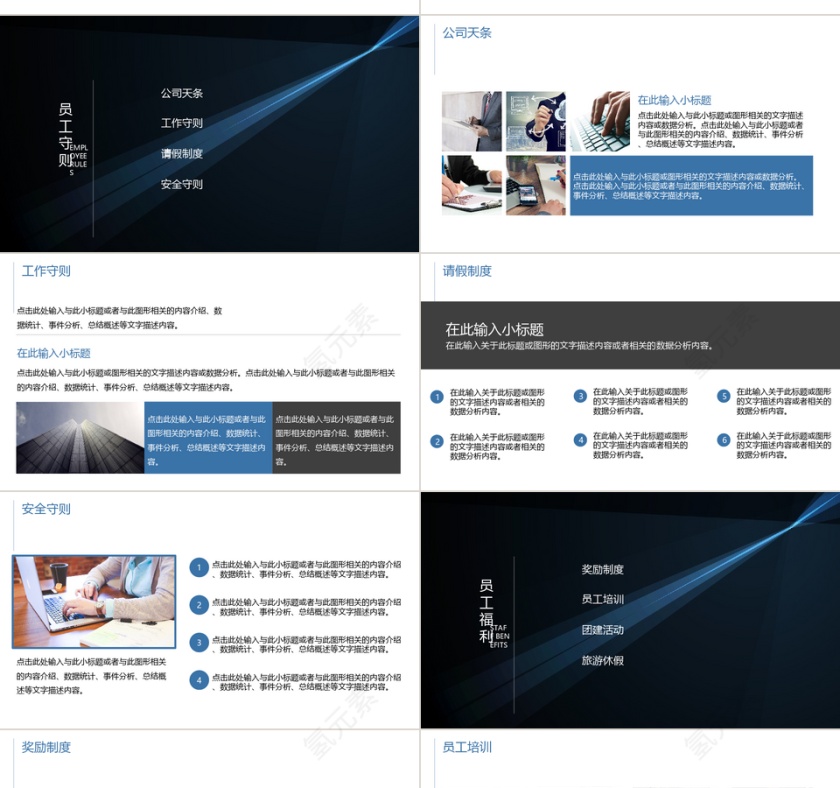This screenshot has width=840, height=788.
Task: Select circle 6 on the 请假制度 slide
Action: [724, 441]
